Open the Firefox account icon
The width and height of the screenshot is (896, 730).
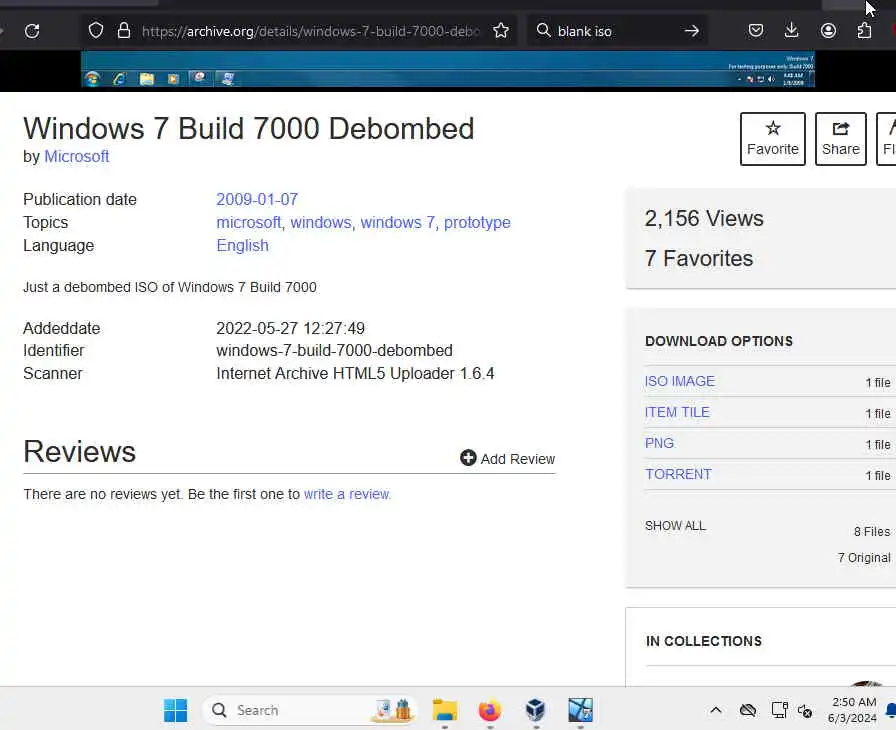(828, 30)
